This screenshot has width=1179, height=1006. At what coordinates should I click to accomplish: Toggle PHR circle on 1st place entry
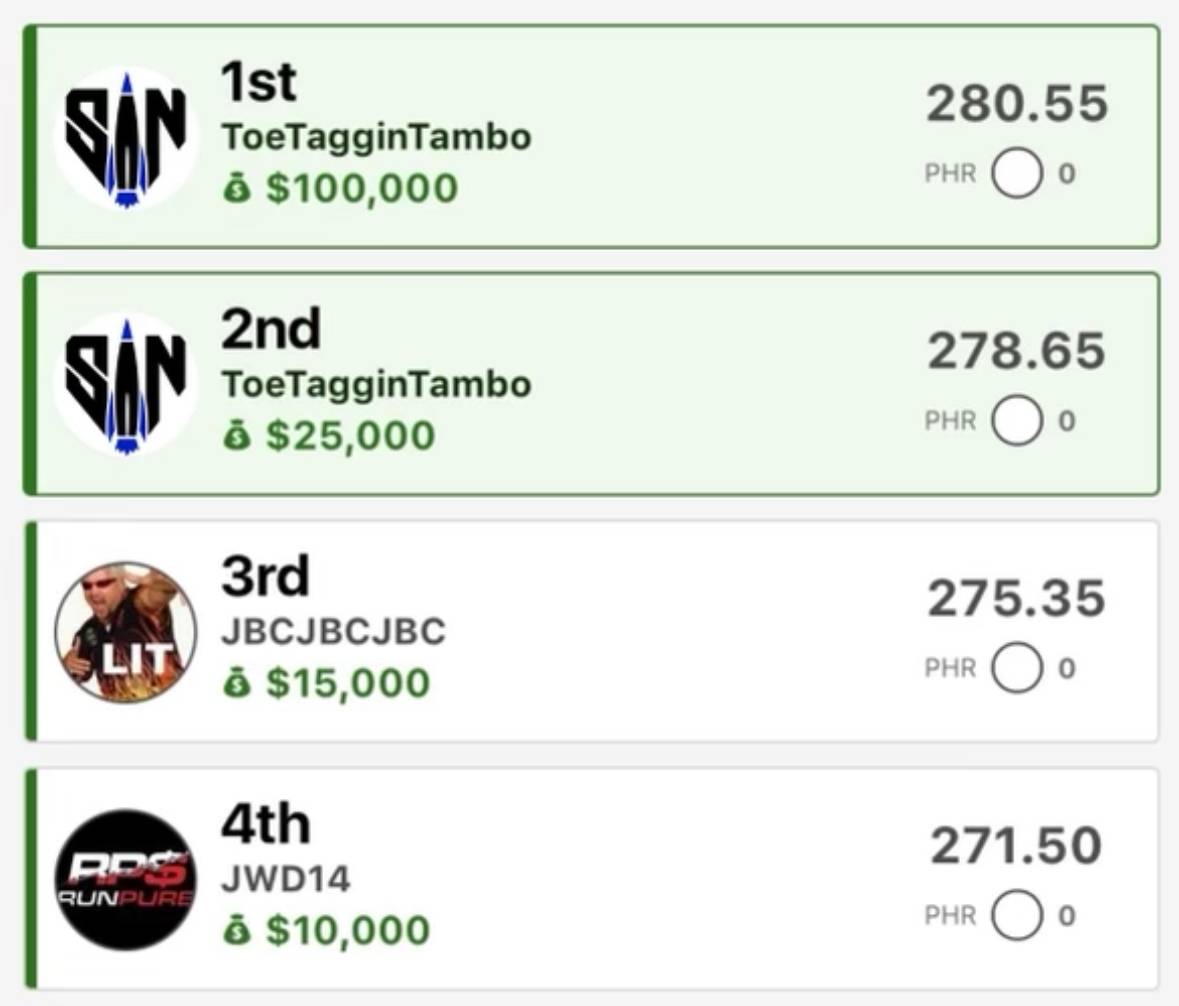click(x=1017, y=174)
